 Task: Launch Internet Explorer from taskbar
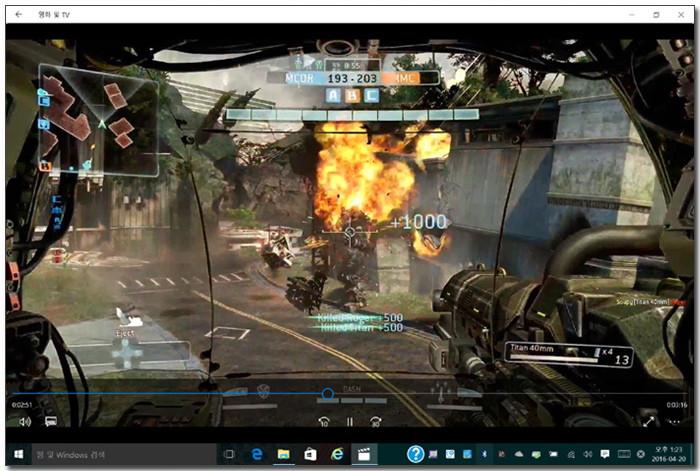tap(337, 454)
